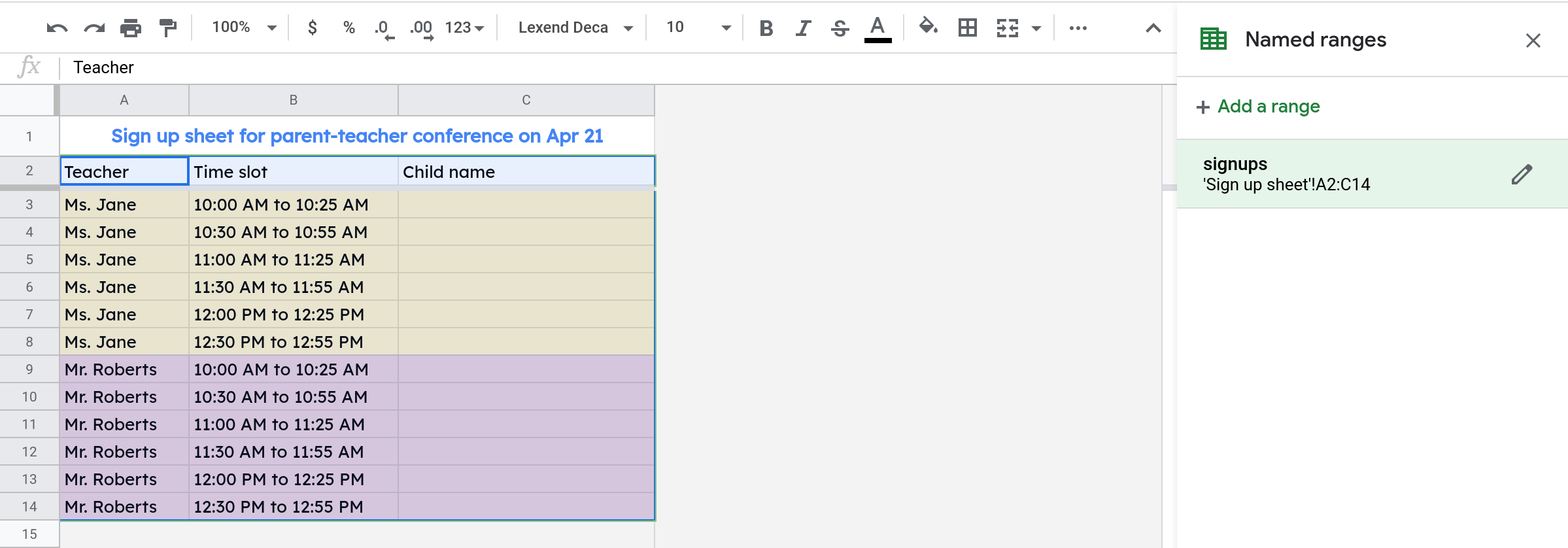Screen dimensions: 1568x548
Task: Select the signups named range entry
Action: (1372, 174)
